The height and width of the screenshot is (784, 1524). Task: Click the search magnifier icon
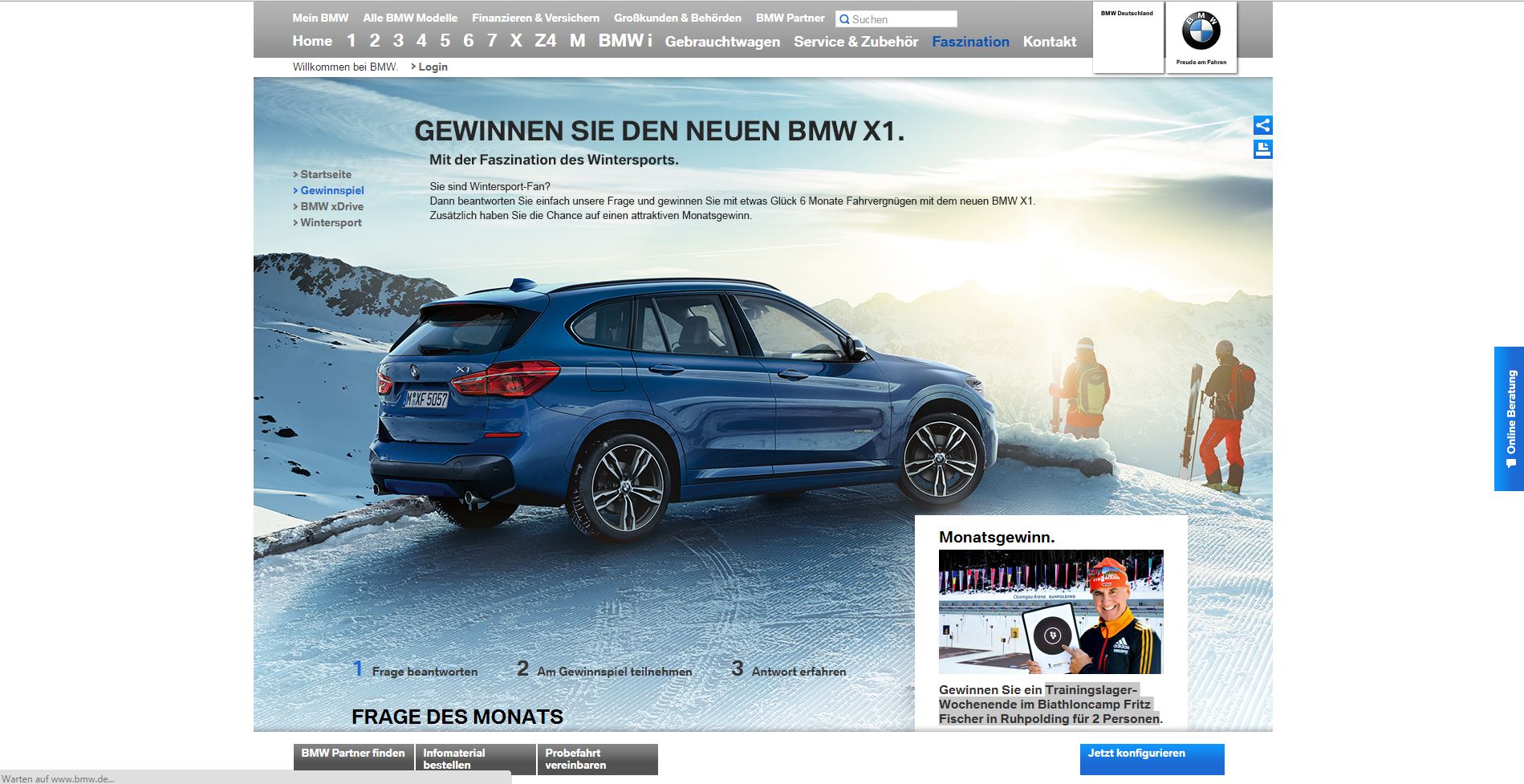(x=844, y=19)
